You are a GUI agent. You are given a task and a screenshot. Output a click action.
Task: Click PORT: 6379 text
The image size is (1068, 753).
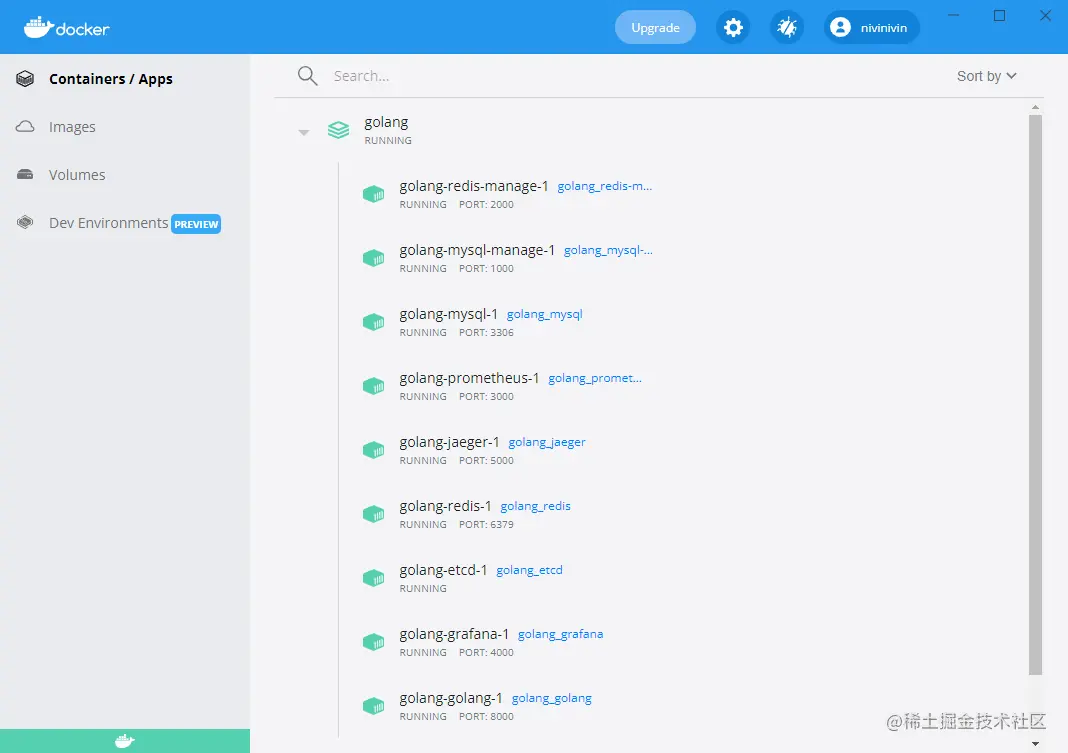[486, 524]
